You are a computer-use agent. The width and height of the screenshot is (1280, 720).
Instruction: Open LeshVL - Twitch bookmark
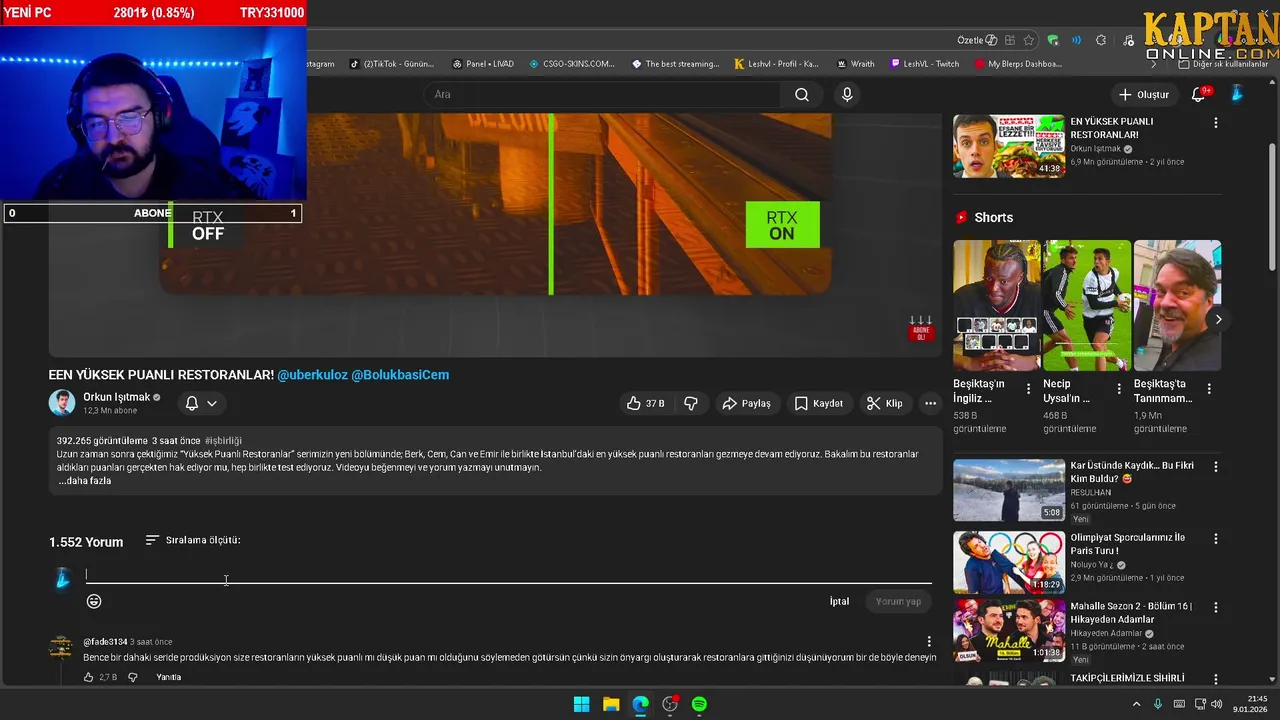[x=925, y=64]
